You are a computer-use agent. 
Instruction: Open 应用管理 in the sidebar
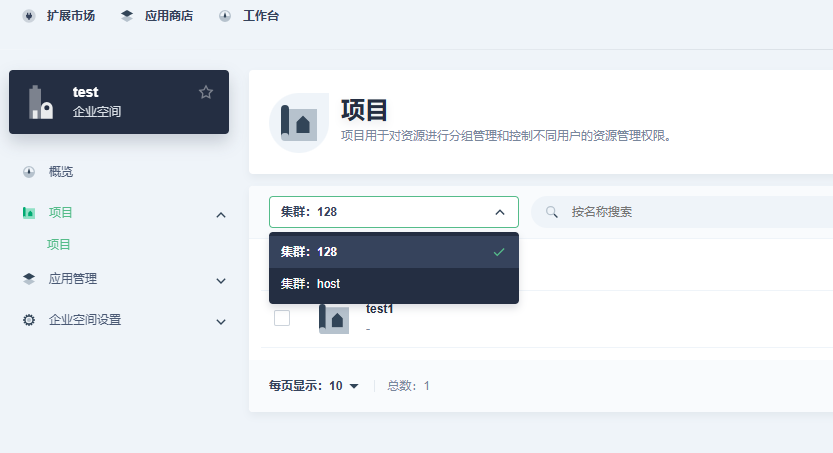(x=73, y=279)
